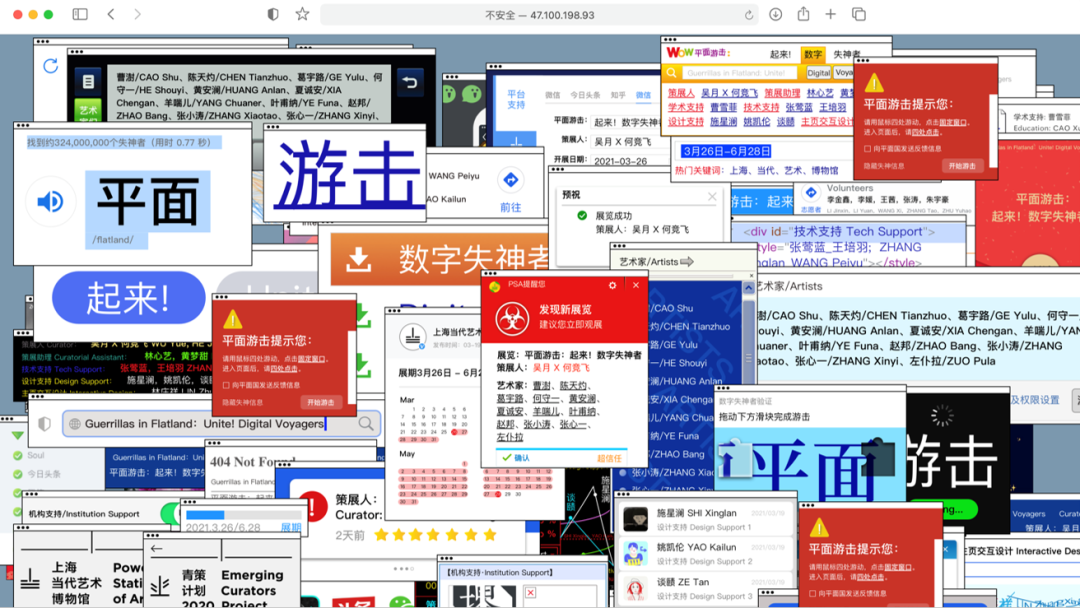
Task: Click the reload icon in top-left popup
Action: pyautogui.click(x=50, y=67)
